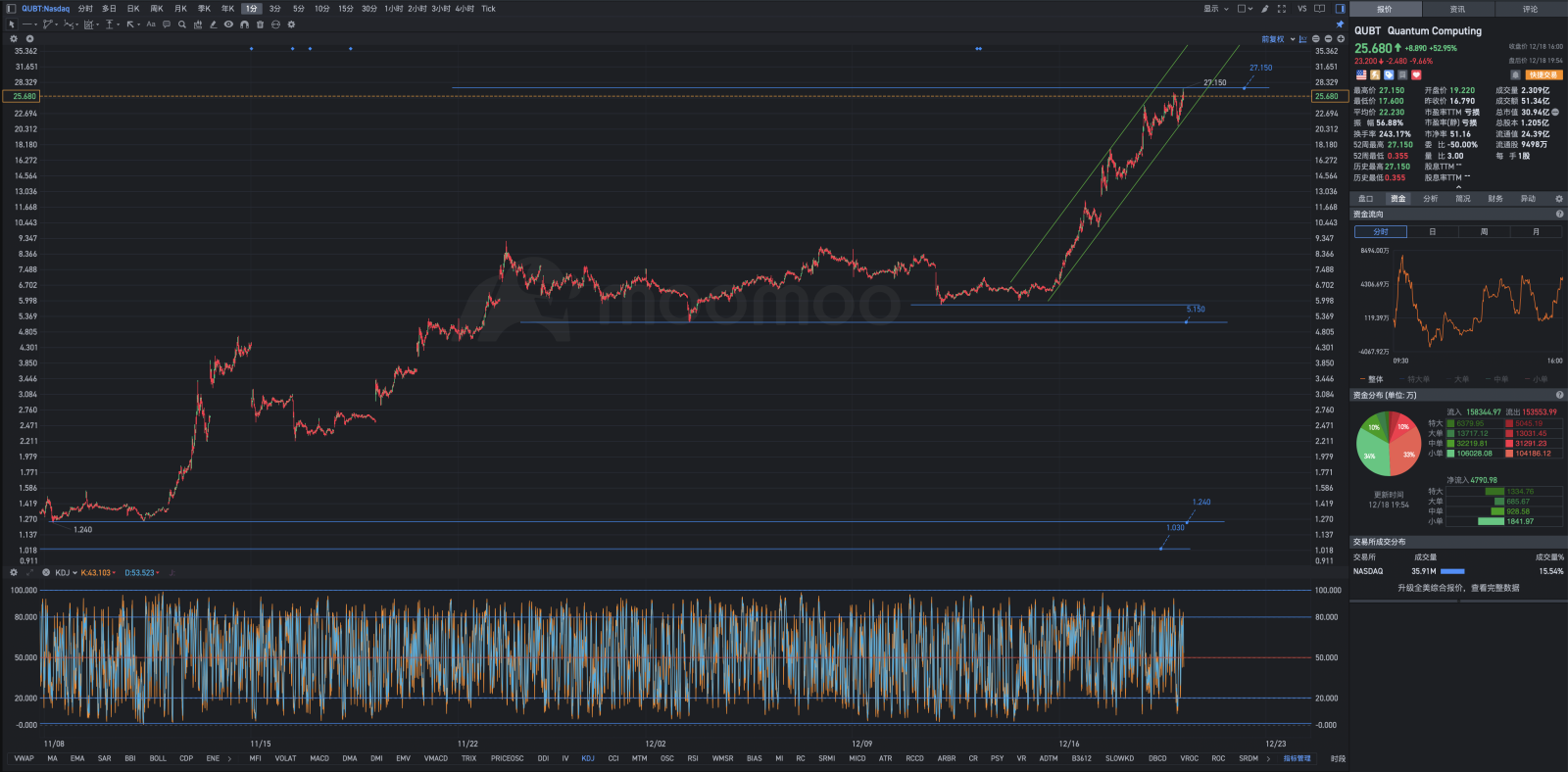
Task: Open the money-flow help question icon
Action: (x=1559, y=214)
